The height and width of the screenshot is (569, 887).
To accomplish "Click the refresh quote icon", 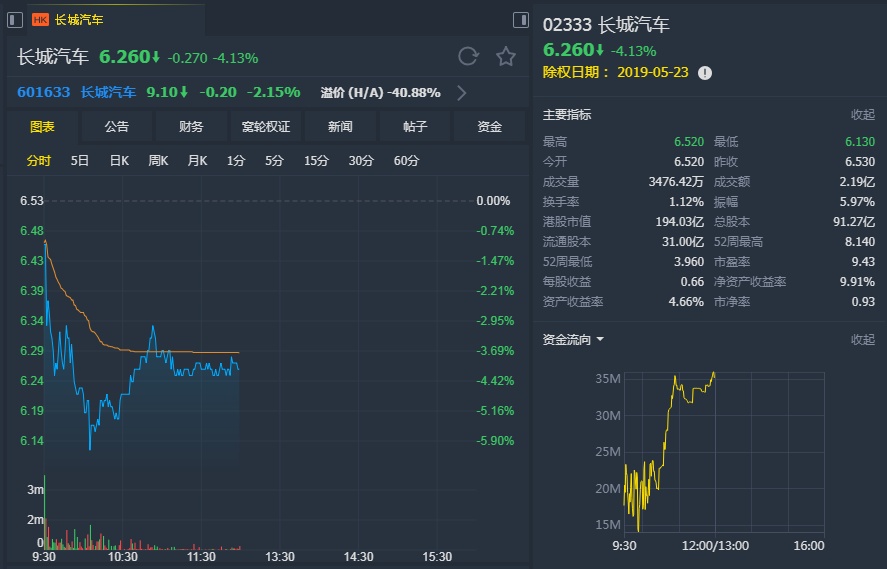I will 468,56.
